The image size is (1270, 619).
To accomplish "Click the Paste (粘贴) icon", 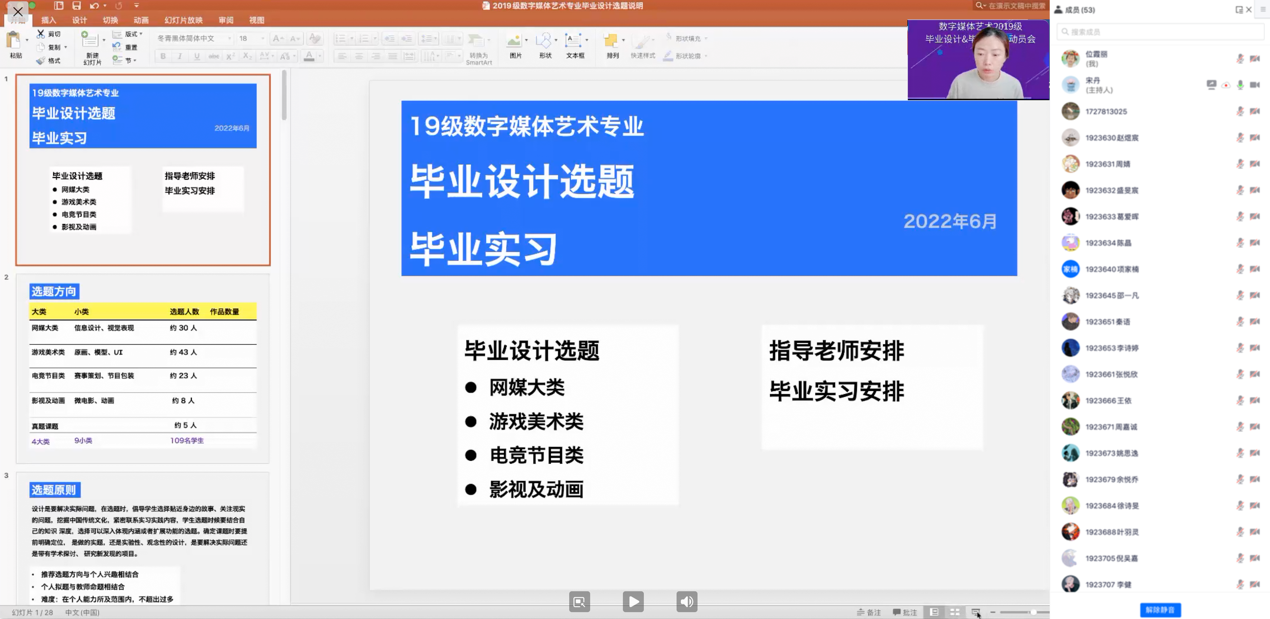I will click(14, 43).
